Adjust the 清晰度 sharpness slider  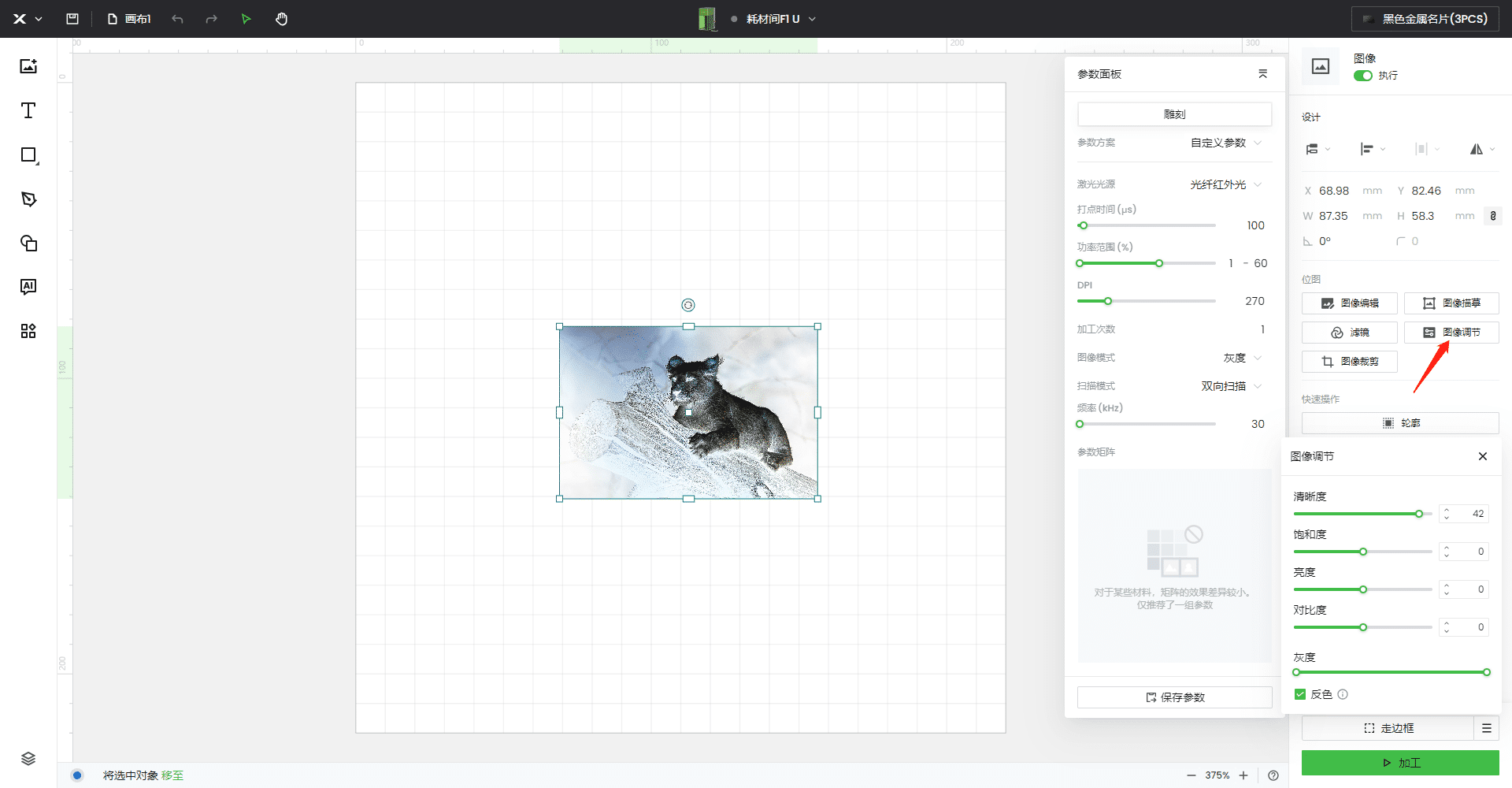1418,514
